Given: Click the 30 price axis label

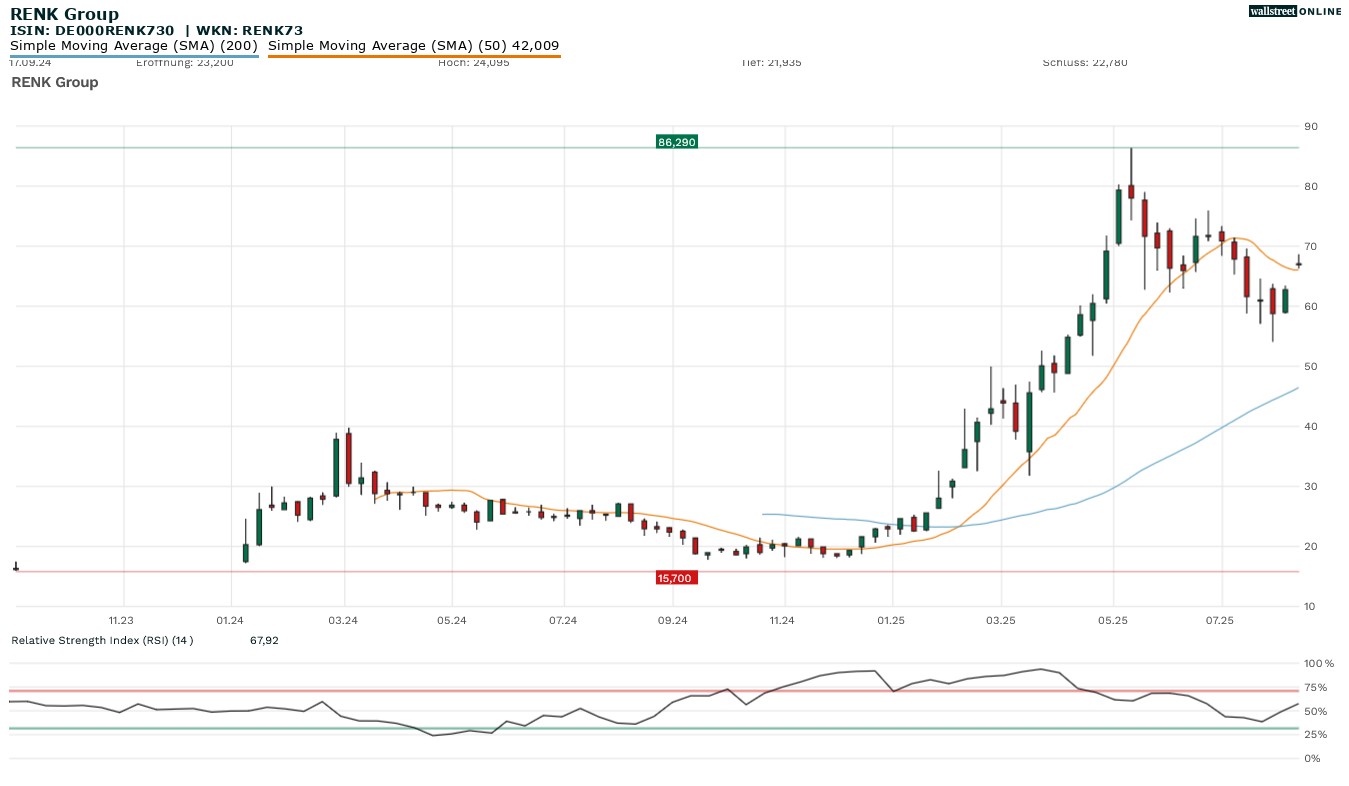Looking at the screenshot, I should coord(1311,486).
